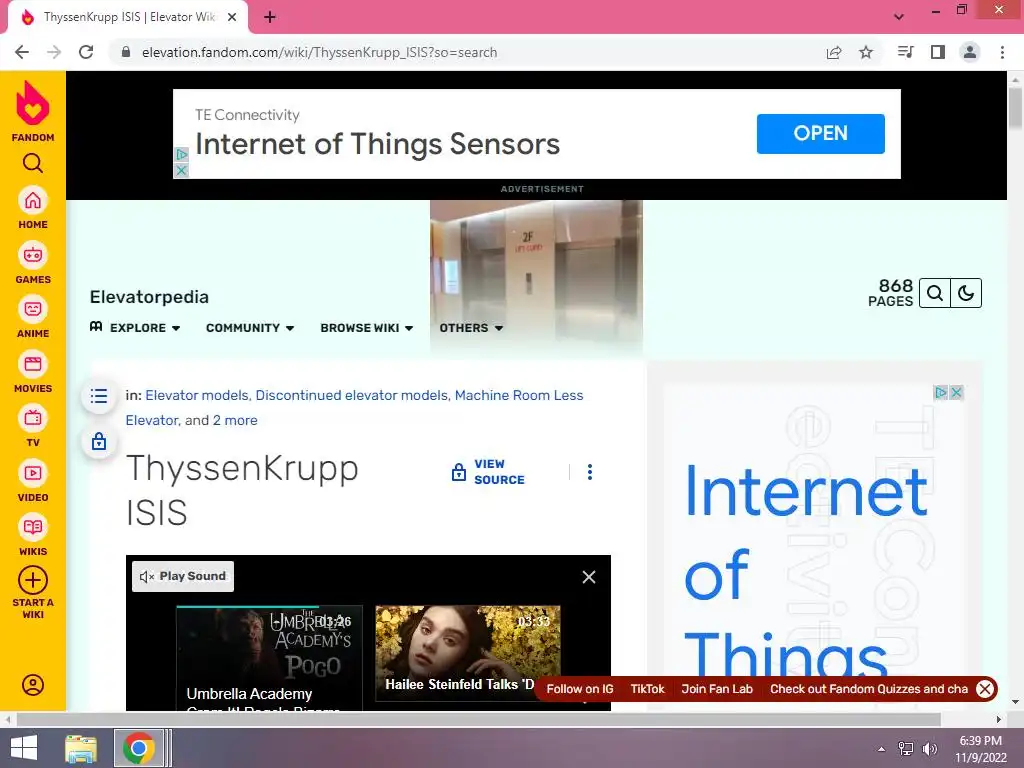Close the sidebar ad X icon
1024x768 pixels.
pos(956,392)
